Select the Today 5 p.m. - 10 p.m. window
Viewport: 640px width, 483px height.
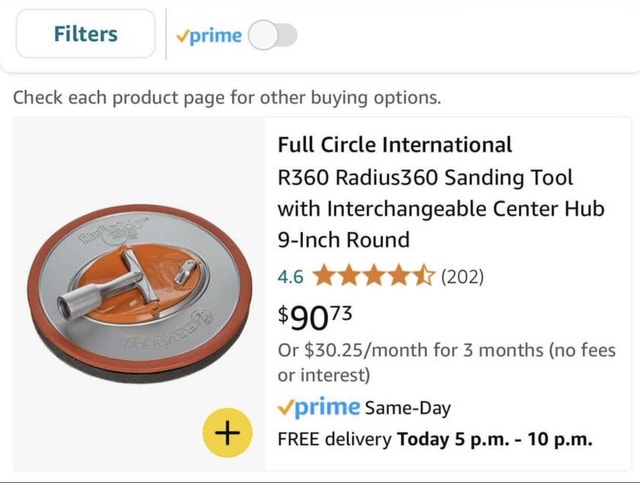click(x=495, y=438)
